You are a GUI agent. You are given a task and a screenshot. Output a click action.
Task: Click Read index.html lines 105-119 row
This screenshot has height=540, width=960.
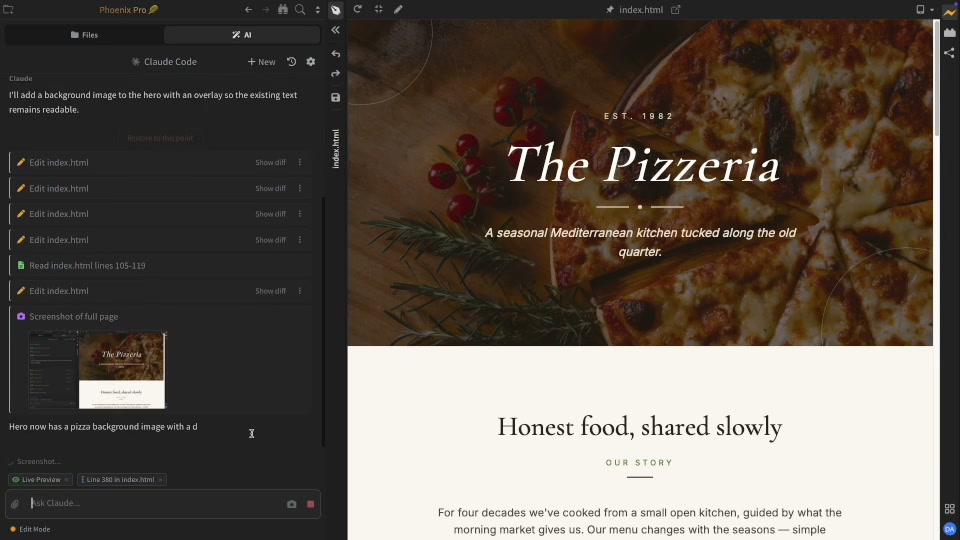(x=160, y=266)
